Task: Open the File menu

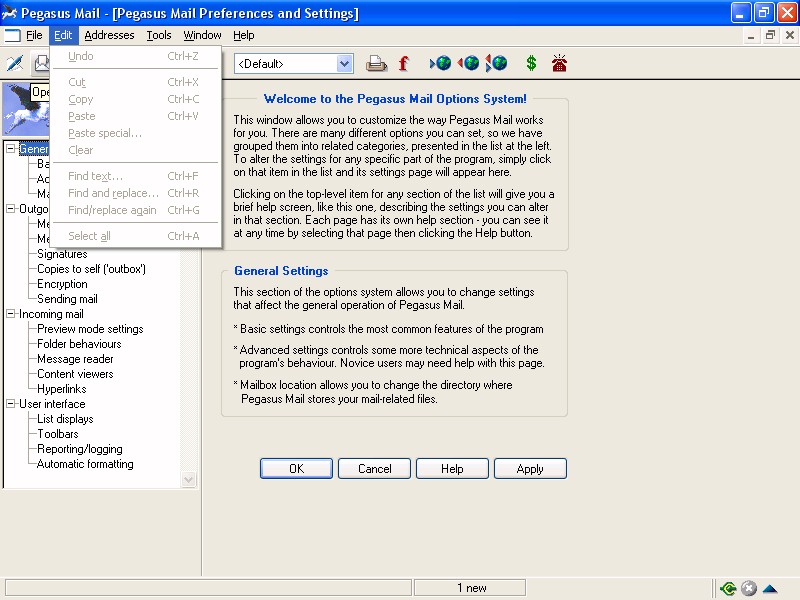Action: tap(34, 35)
